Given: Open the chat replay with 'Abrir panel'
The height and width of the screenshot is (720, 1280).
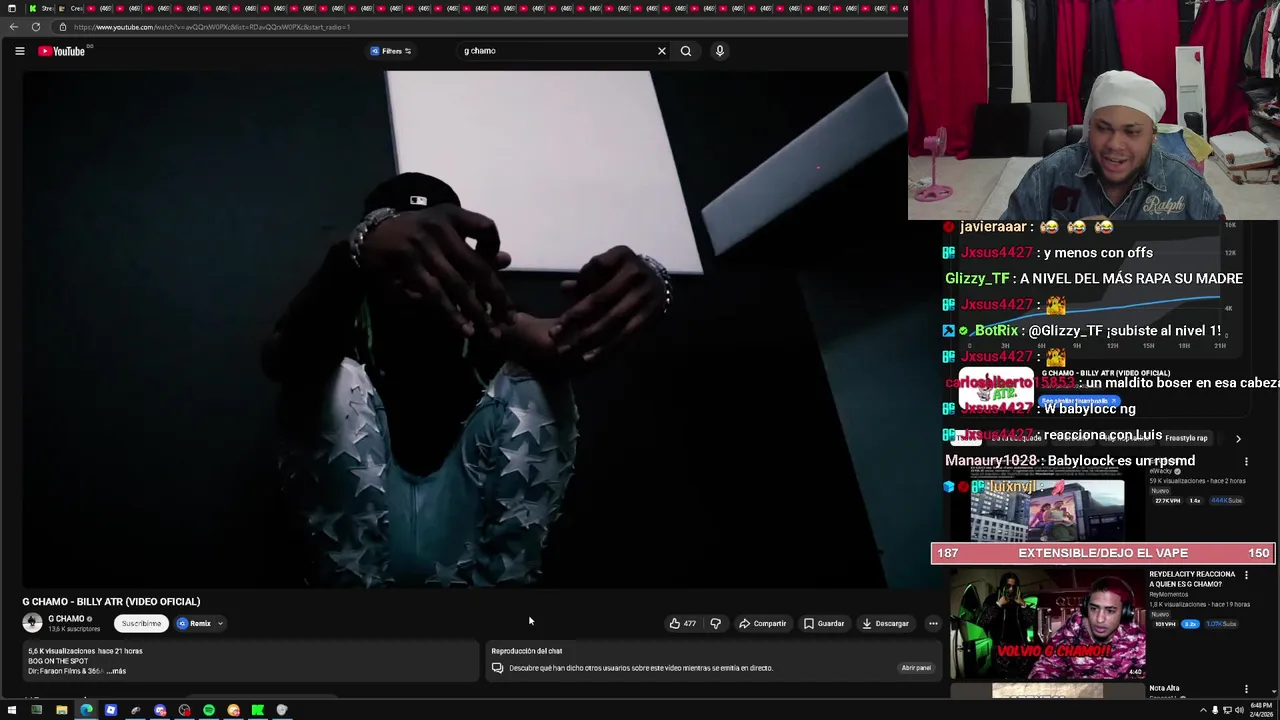Looking at the screenshot, I should (916, 668).
